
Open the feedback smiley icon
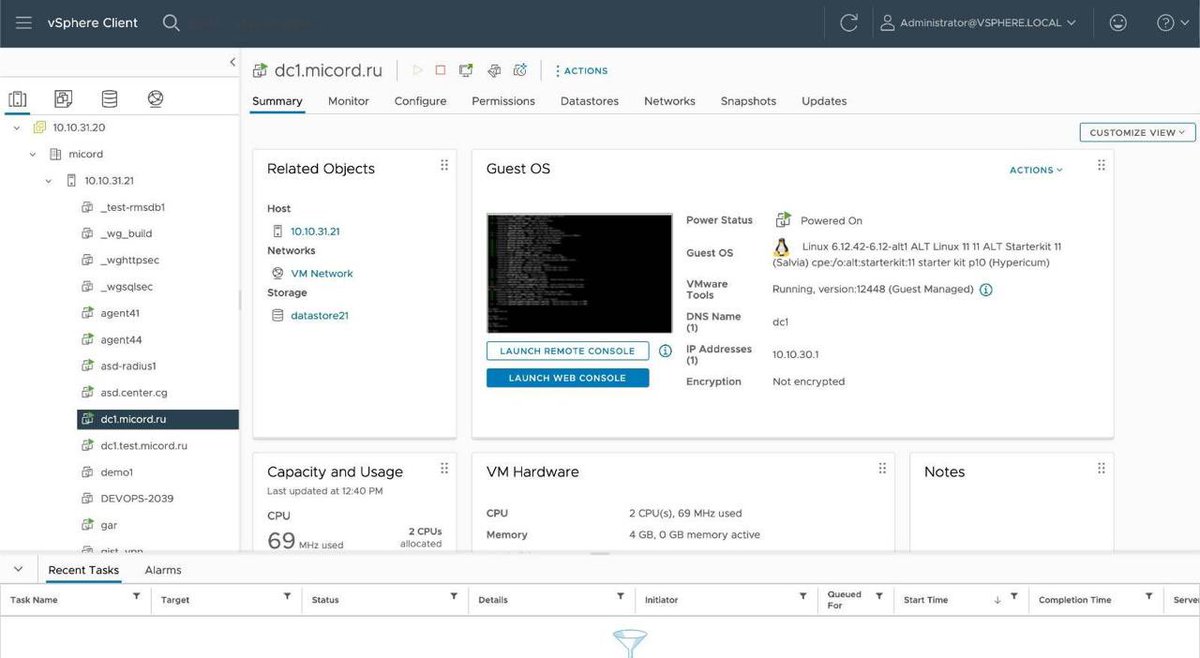[x=1119, y=22]
